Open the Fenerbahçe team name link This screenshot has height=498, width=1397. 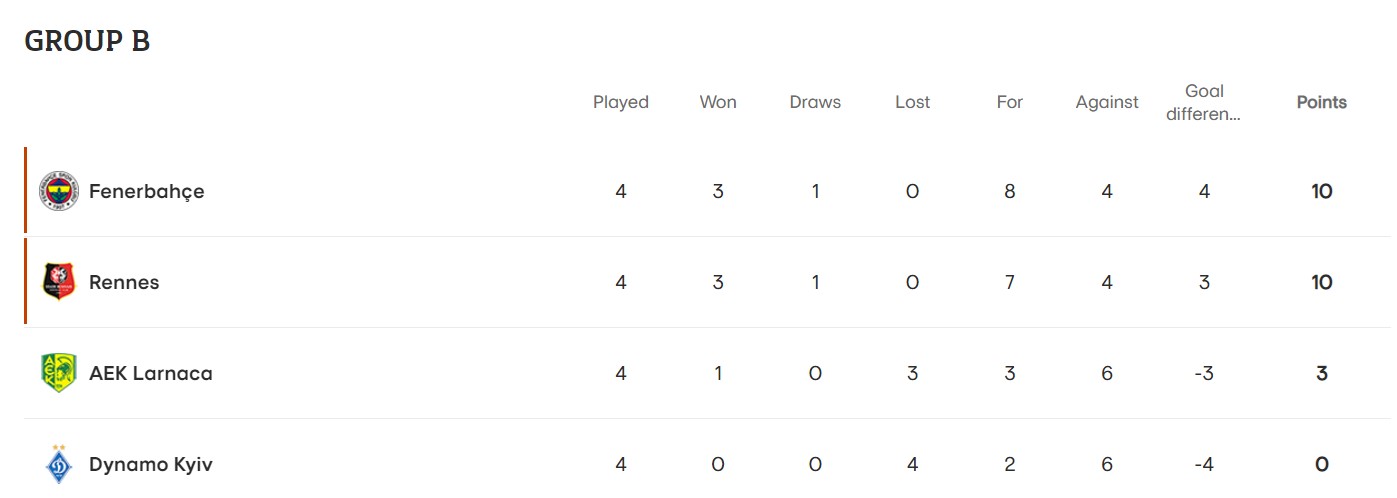click(x=146, y=191)
